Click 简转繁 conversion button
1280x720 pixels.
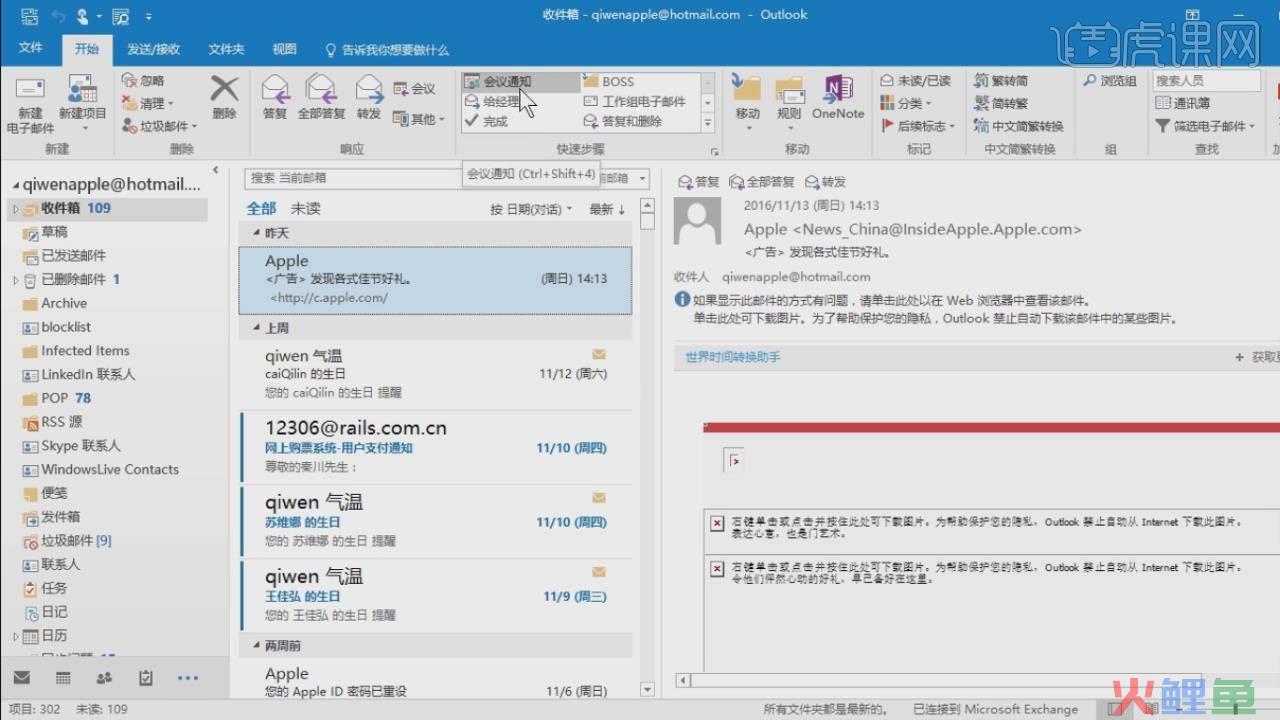pyautogui.click(x=1001, y=103)
